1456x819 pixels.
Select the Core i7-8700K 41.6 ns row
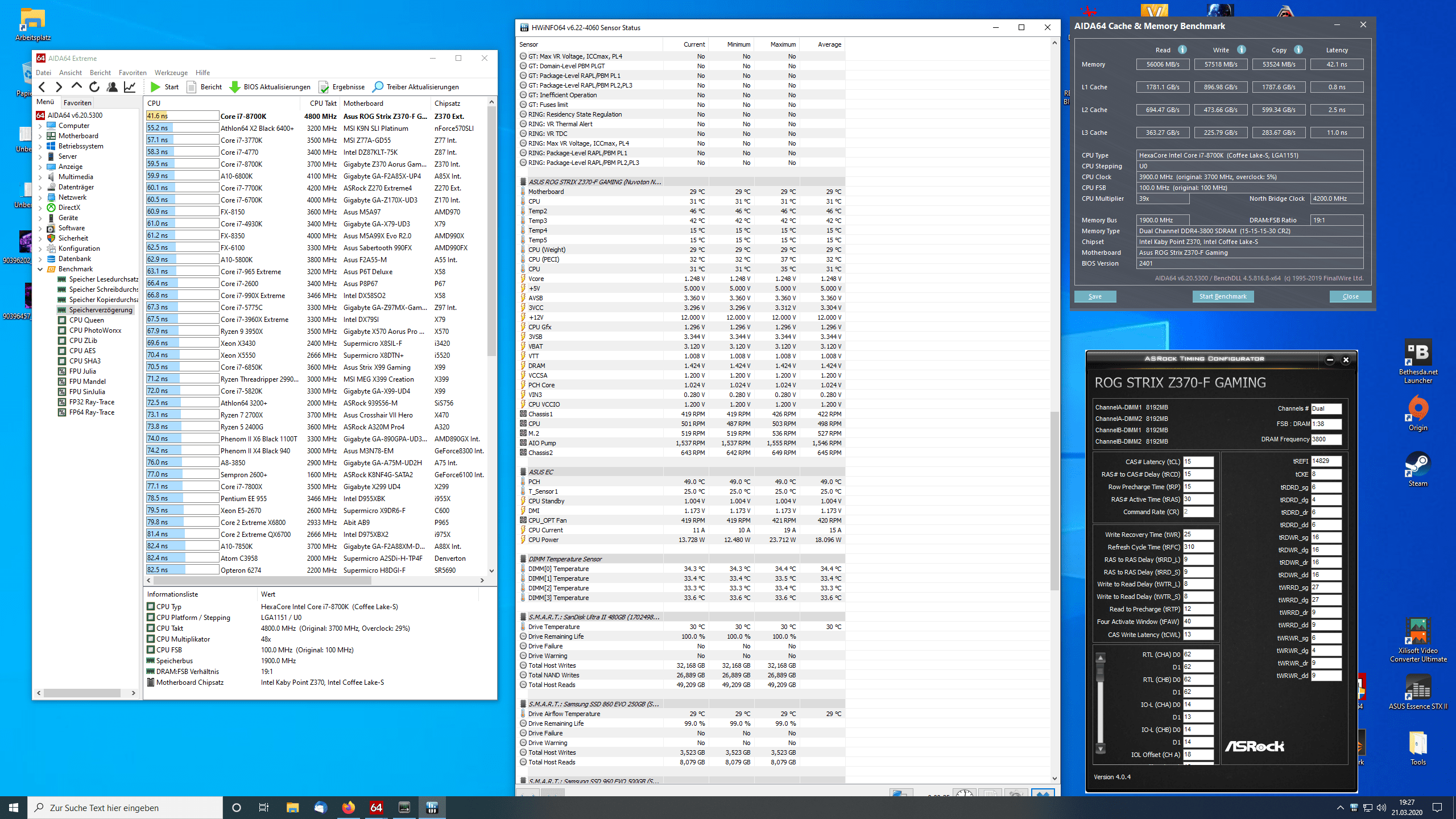[x=316, y=116]
